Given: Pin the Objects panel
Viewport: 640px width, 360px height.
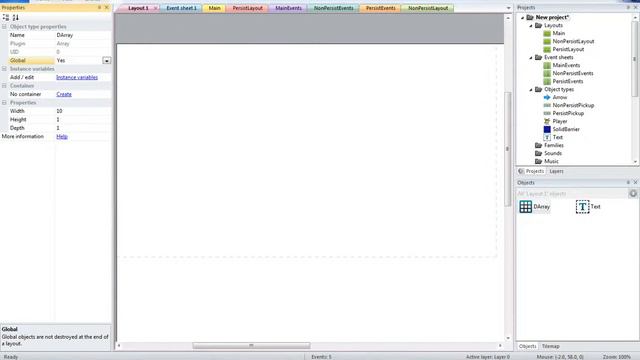Looking at the screenshot, I should tap(628, 182).
